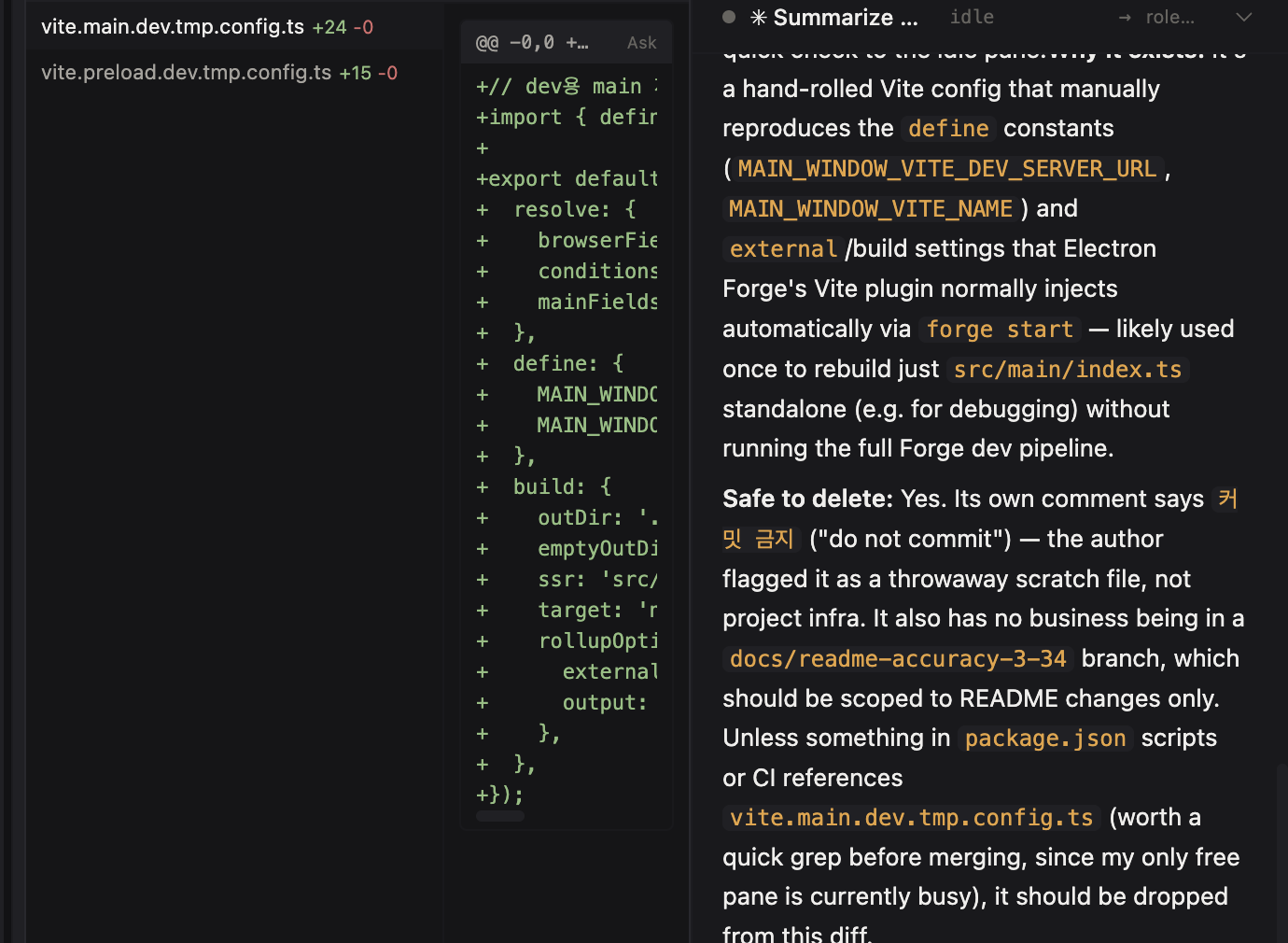Click the horizontal scrollbar under the diff
Screen dimensions: 1288x943
[500, 816]
